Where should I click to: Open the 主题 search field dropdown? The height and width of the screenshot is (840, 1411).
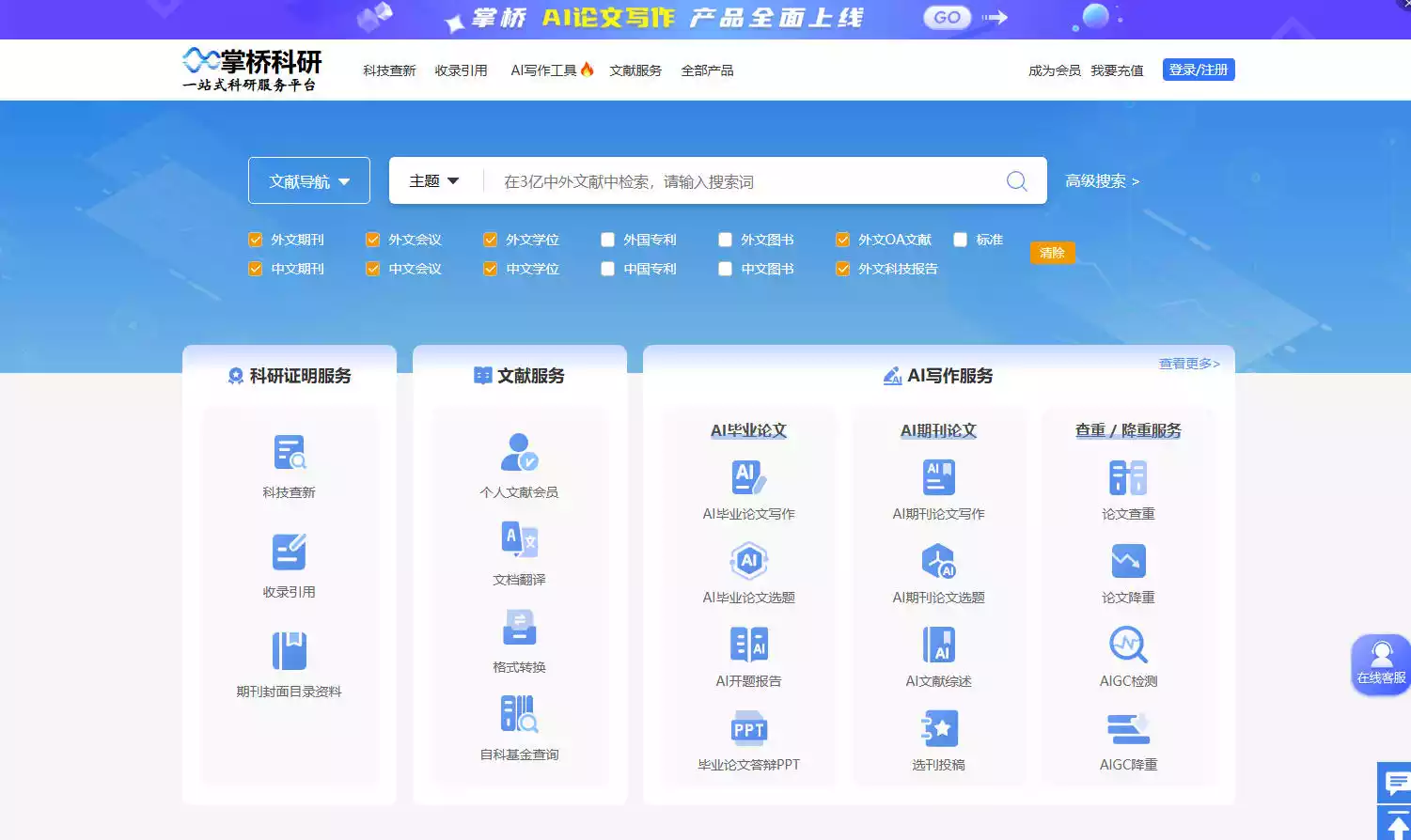click(x=434, y=180)
